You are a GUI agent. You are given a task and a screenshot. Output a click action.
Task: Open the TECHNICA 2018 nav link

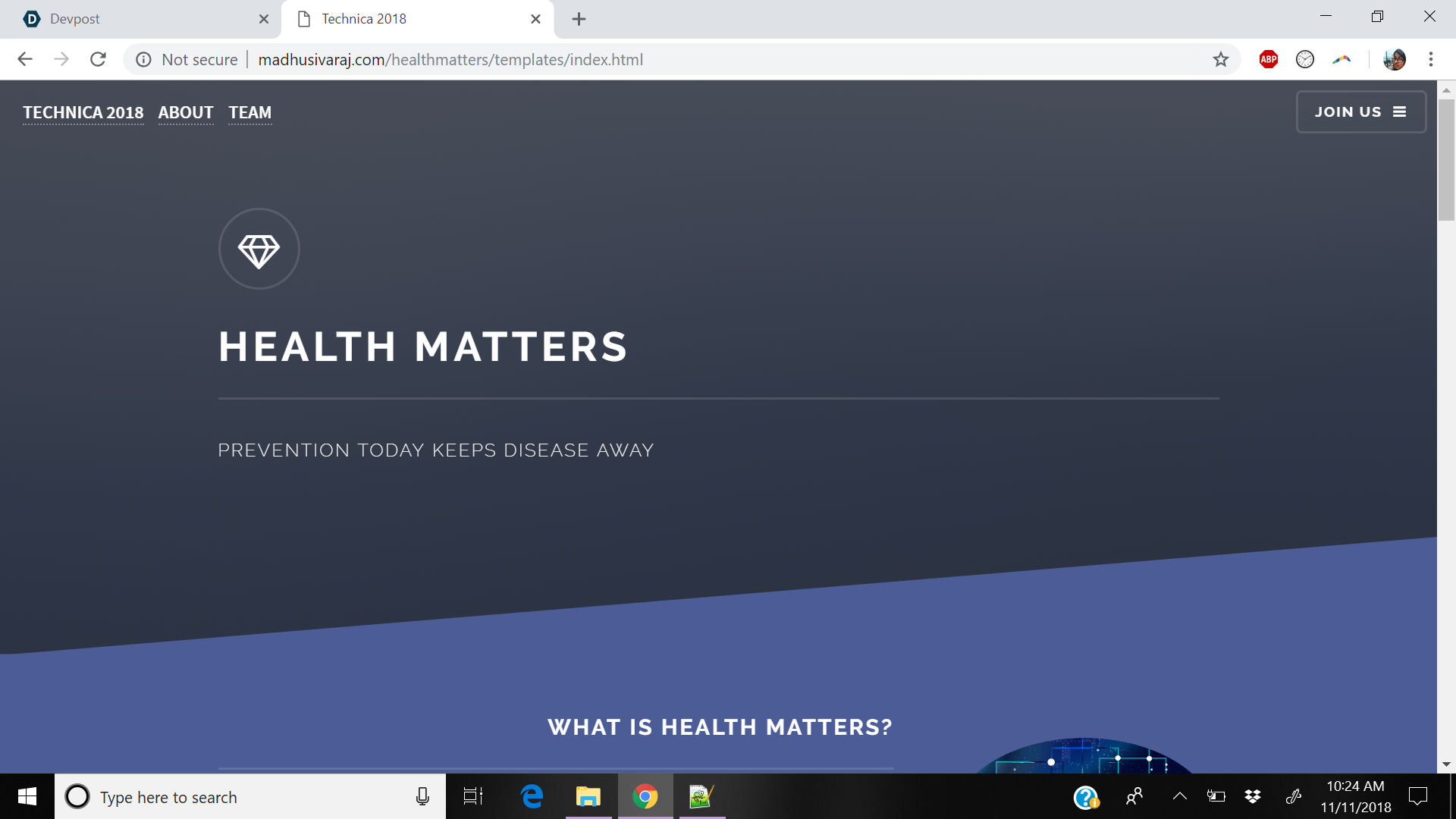click(83, 112)
